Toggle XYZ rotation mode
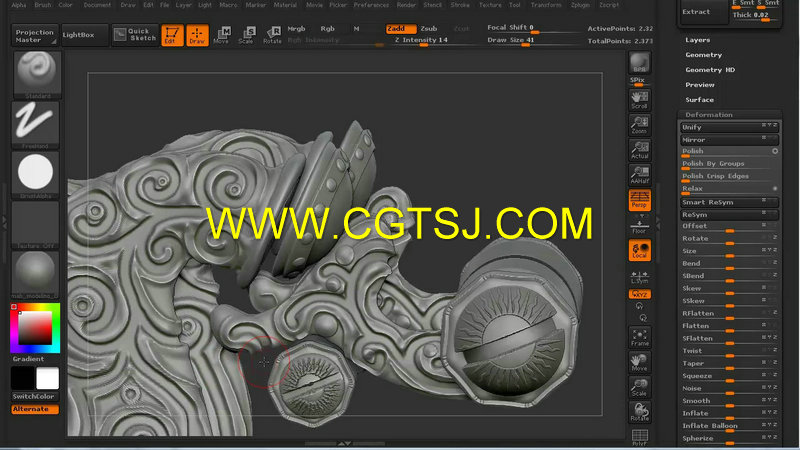This screenshot has width=800, height=450. pyautogui.click(x=639, y=294)
